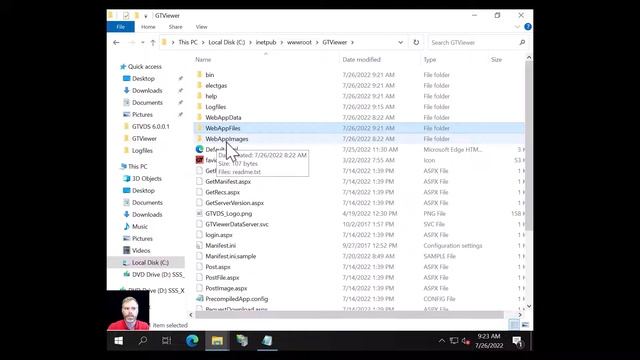Screen dimensions: 640x360
Task: Open GTVDS 6.0.0.1 quick access folder
Action: click(151, 127)
